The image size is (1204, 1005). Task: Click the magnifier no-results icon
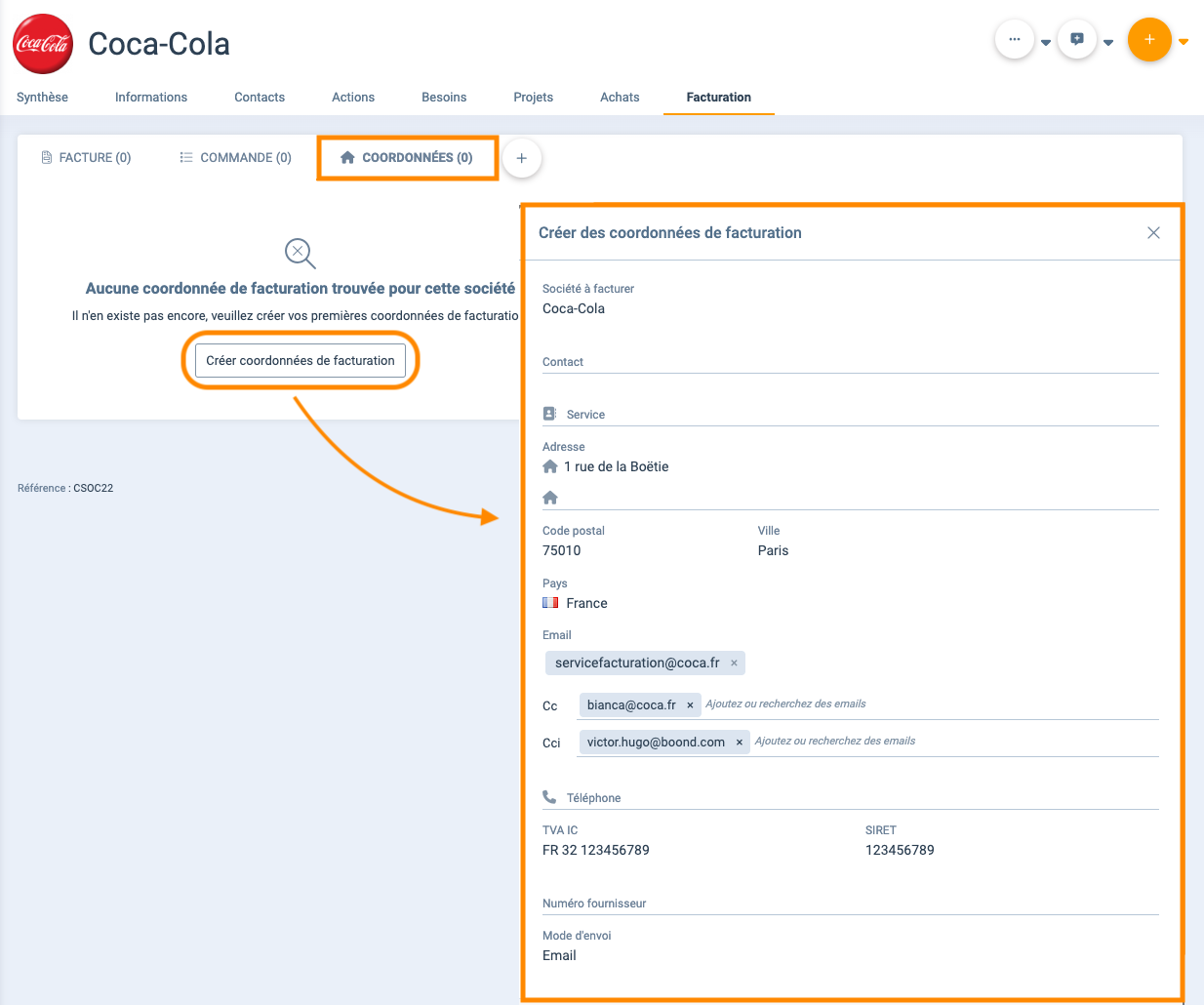[x=301, y=254]
